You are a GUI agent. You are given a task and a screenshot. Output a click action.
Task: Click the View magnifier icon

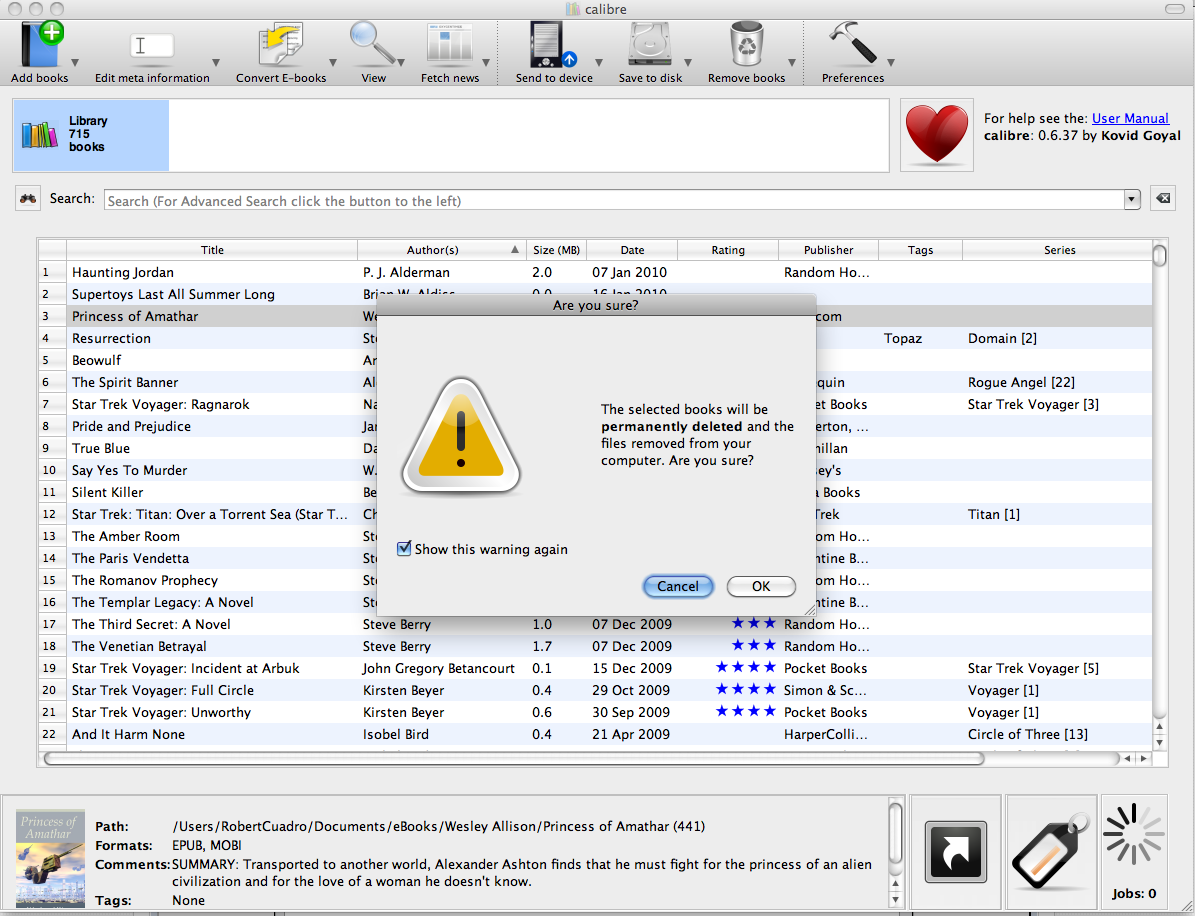(x=372, y=44)
